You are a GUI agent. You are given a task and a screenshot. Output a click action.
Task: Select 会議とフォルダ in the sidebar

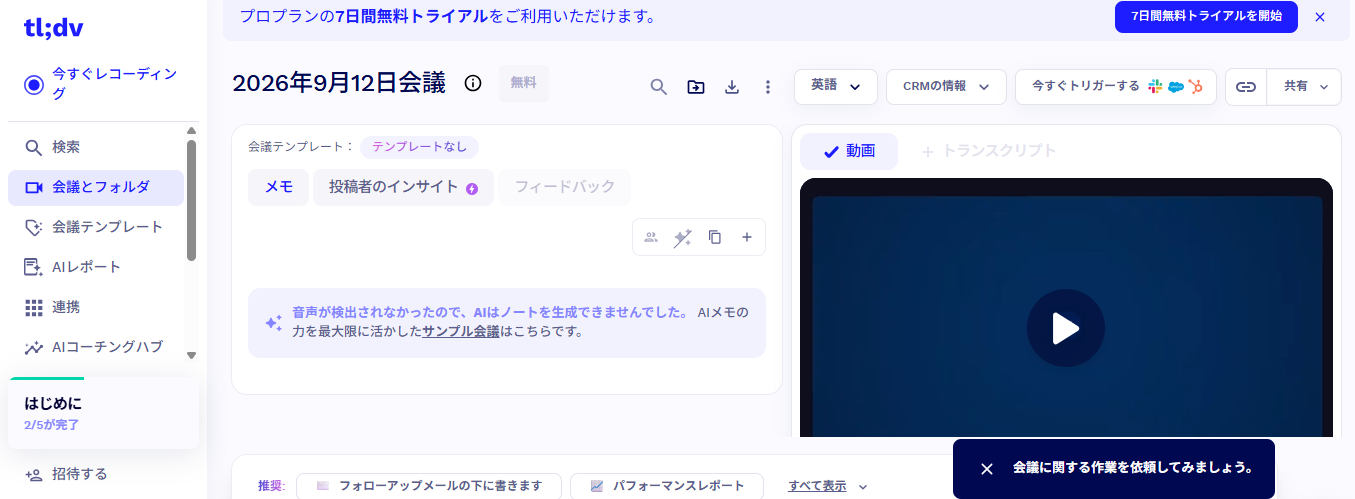click(95, 187)
